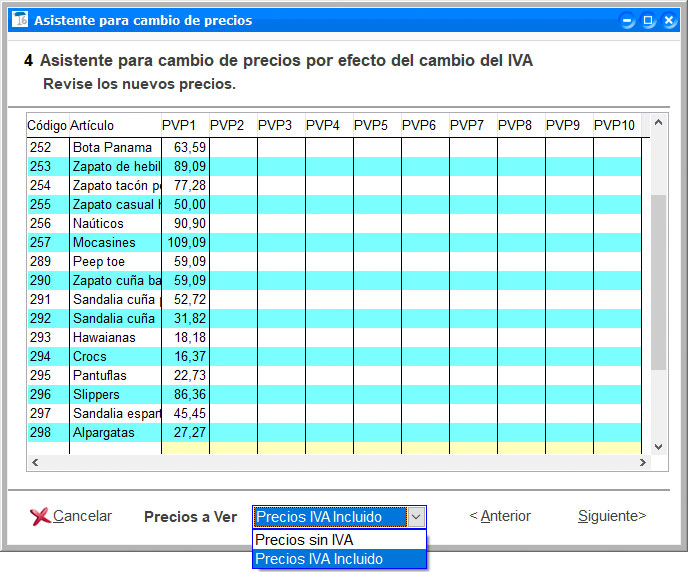Screen dimensions: 688x572
Task: Click the app icon in the title bar
Action: (20, 19)
